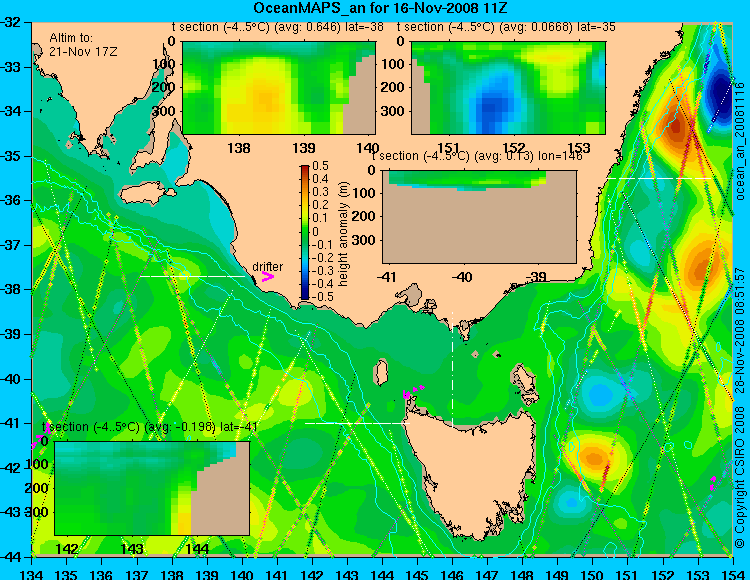
Task: Click the 't section (avg: 0.646) lat=-38' heading
Action: tap(278, 27)
